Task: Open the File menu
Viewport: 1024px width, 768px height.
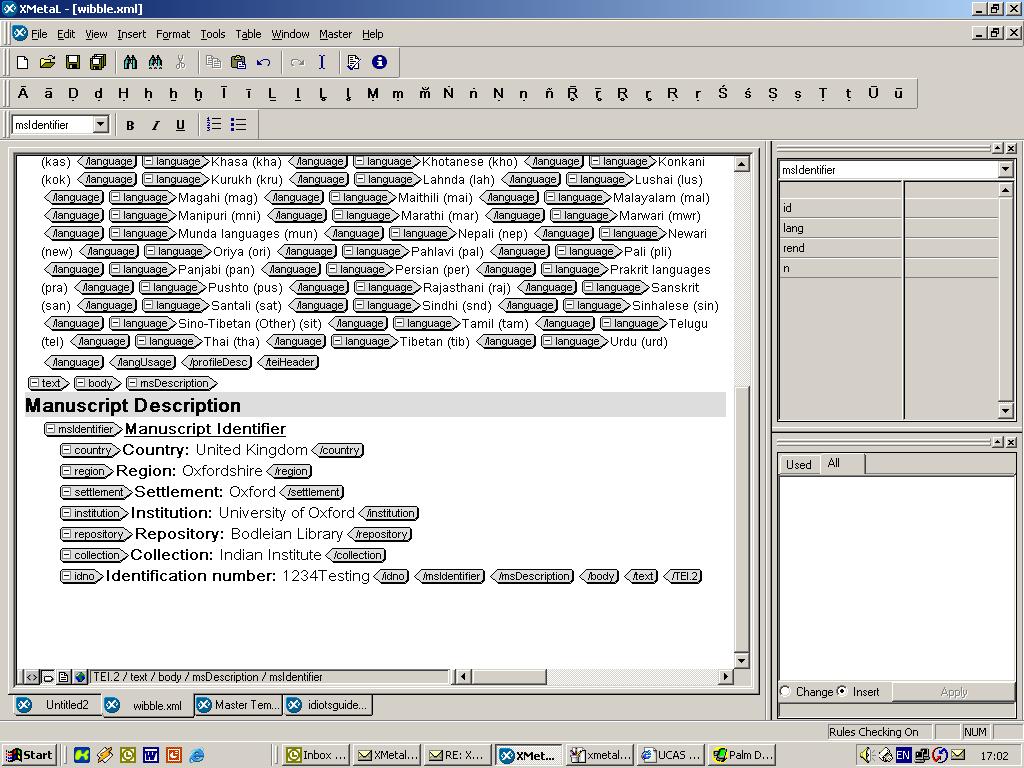Action: click(x=39, y=34)
